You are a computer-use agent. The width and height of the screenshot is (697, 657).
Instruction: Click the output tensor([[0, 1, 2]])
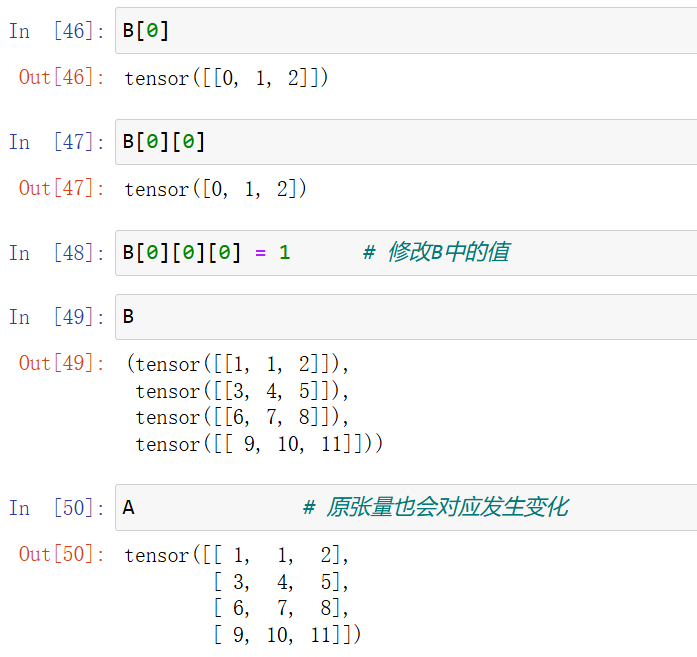tap(226, 78)
